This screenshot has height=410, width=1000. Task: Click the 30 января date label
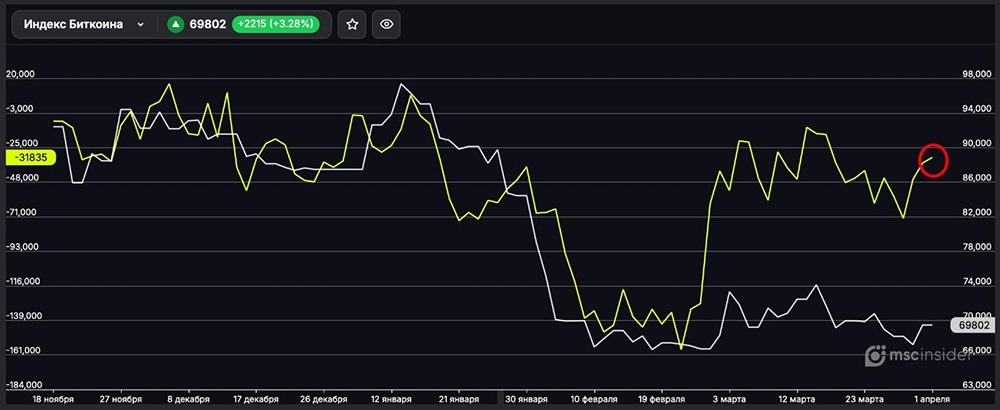525,398
